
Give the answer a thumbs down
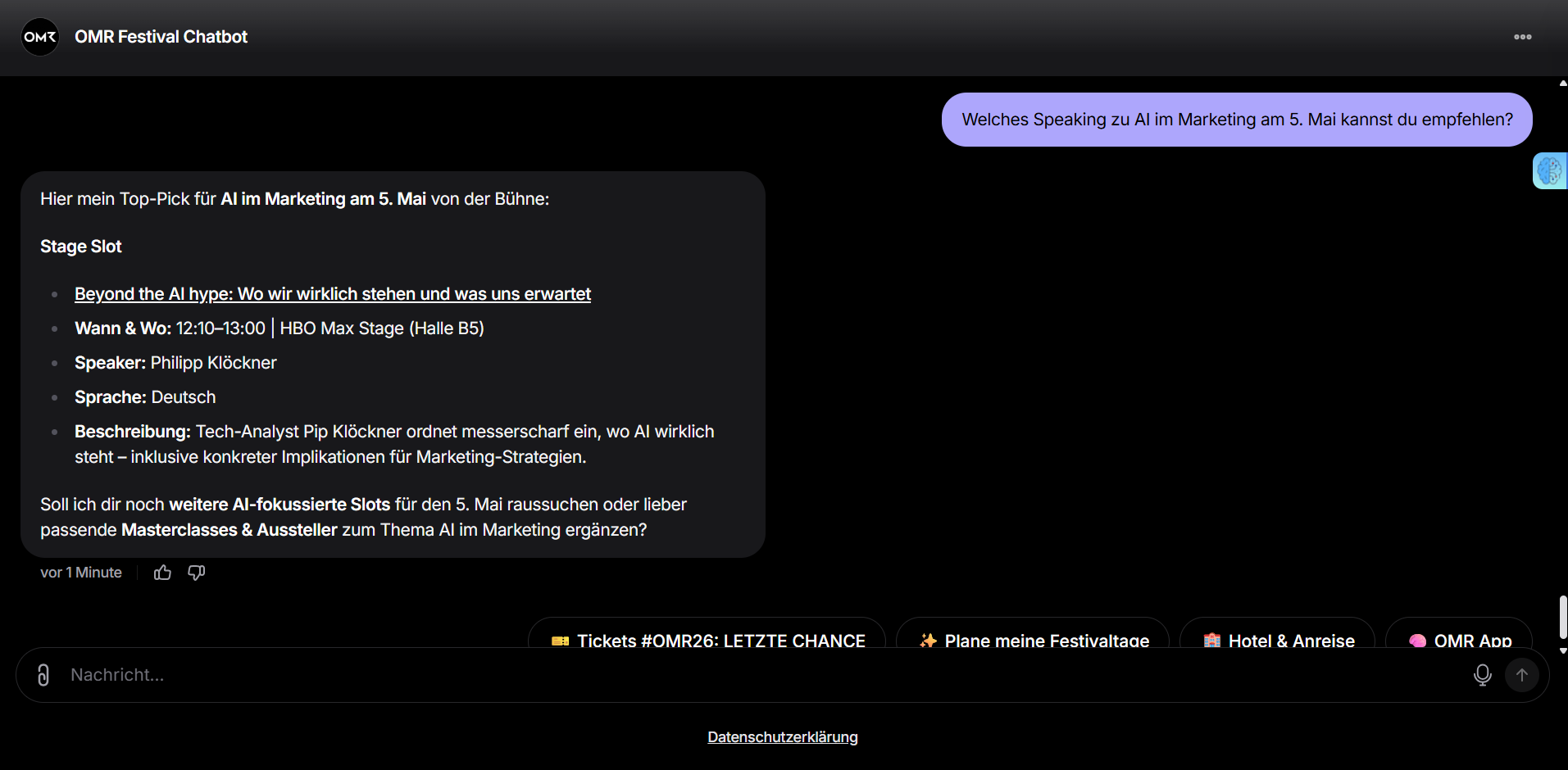click(197, 573)
